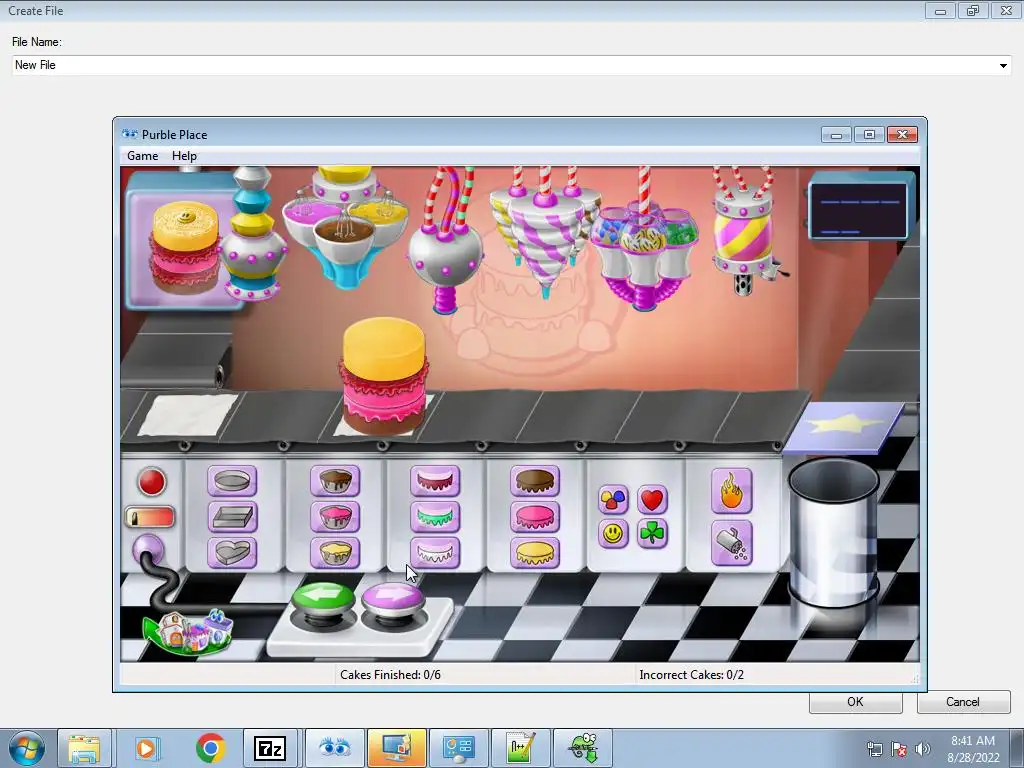Close the Purble Place window
The width and height of the screenshot is (1024, 768).
(903, 135)
